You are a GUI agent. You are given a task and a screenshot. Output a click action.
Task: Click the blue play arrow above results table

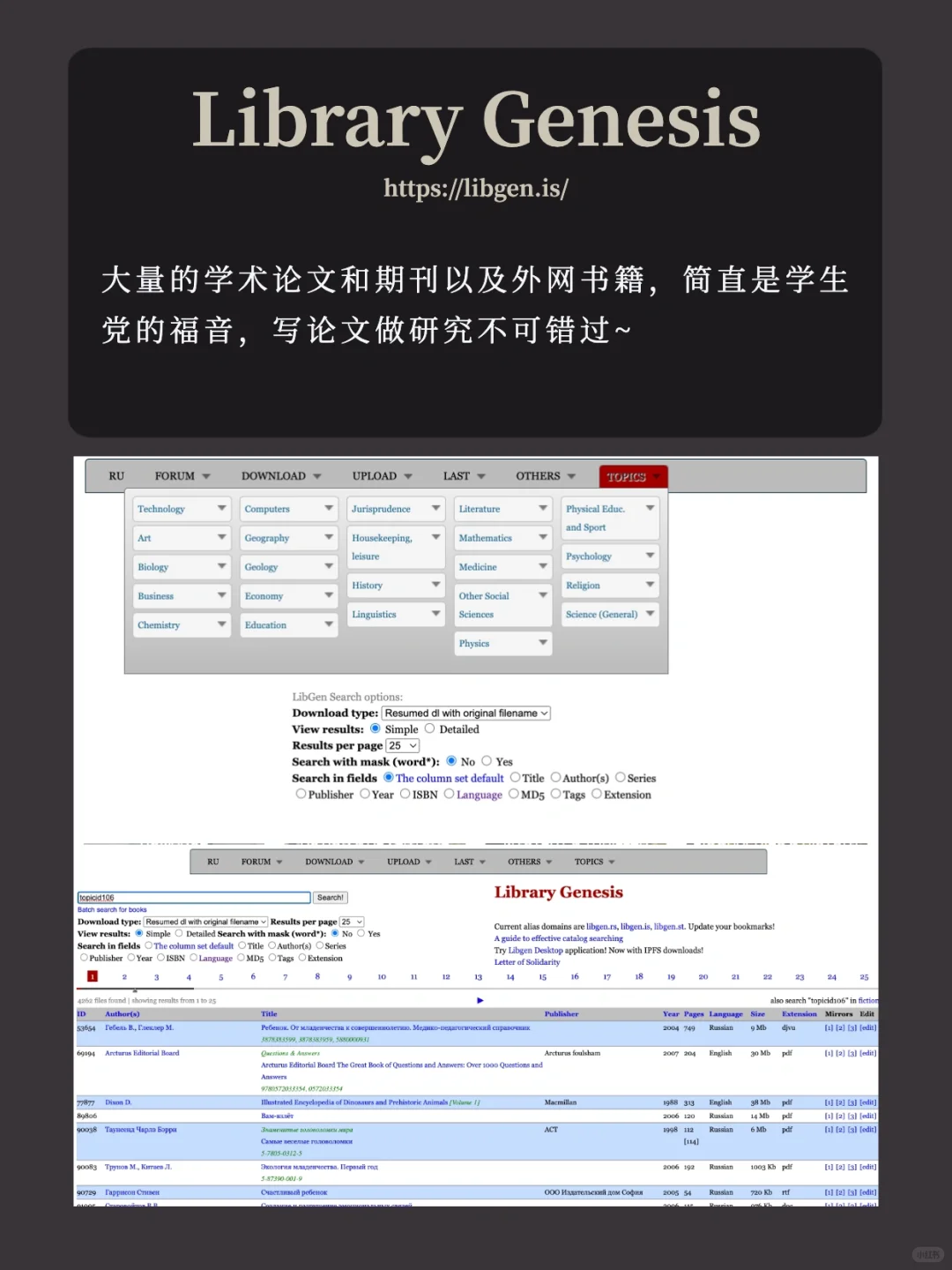point(480,1000)
